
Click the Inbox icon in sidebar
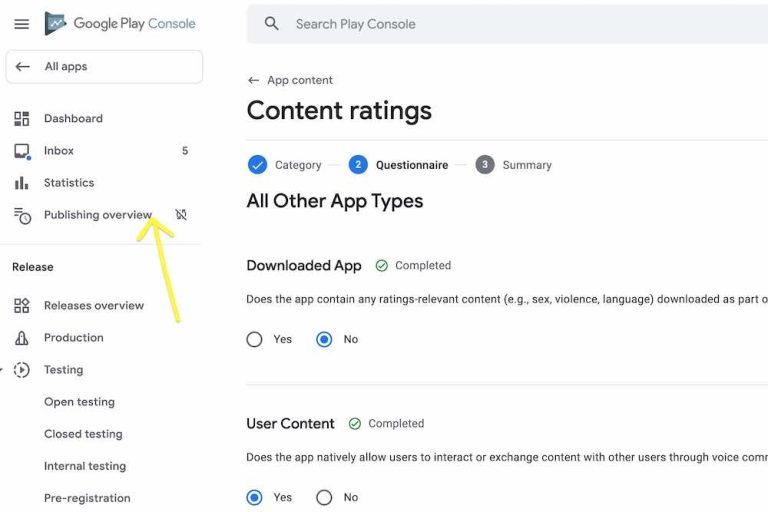[22, 151]
